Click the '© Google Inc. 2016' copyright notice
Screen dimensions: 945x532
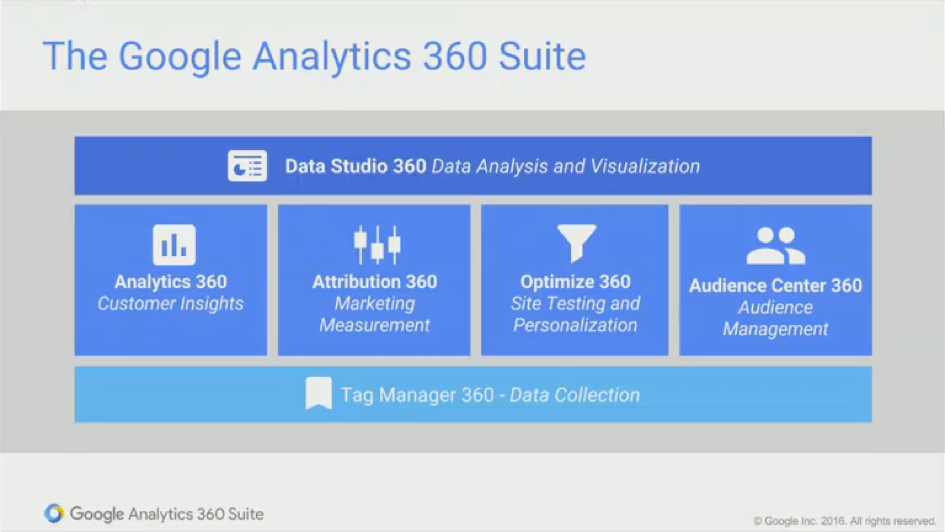[844, 521]
